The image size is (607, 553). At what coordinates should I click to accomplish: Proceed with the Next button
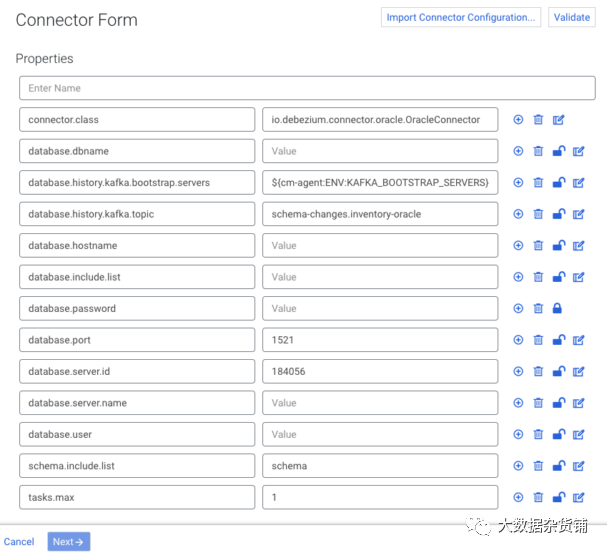click(69, 542)
